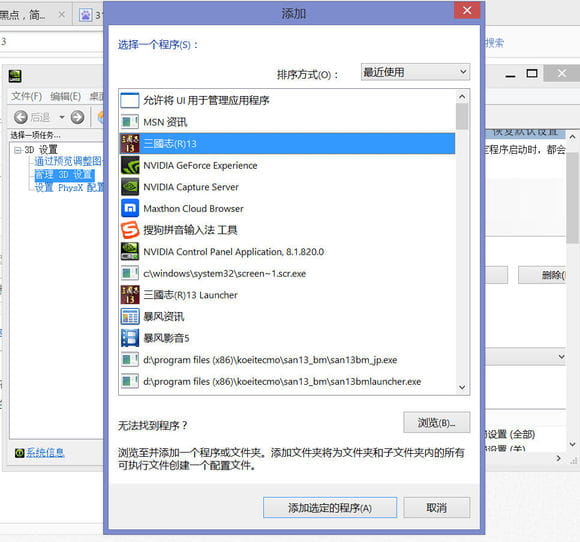Screen dimensions: 580x542
Task: Select the Sogou pinyin input tool icon
Action: [x=130, y=230]
